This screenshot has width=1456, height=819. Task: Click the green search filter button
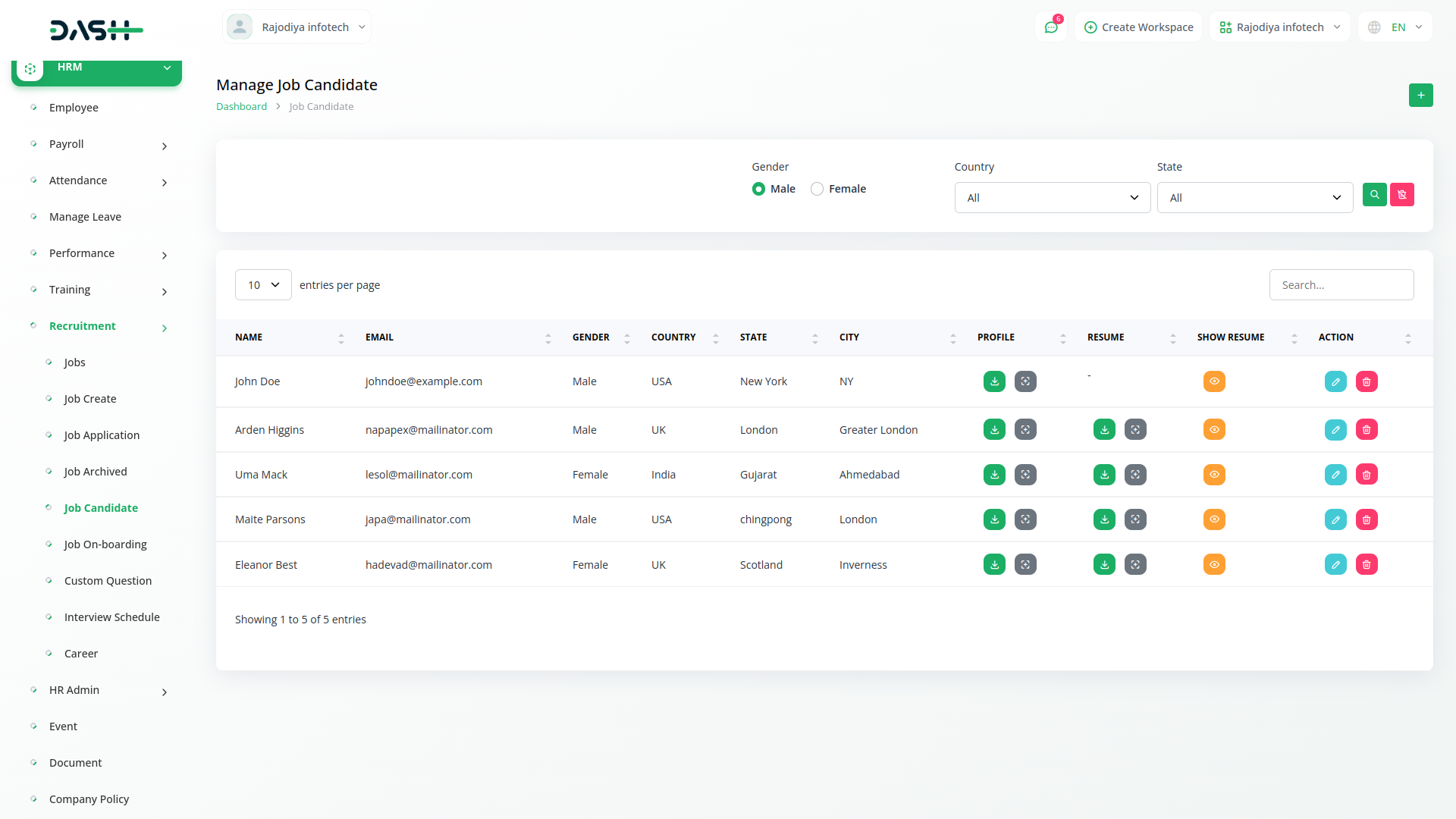[1374, 195]
